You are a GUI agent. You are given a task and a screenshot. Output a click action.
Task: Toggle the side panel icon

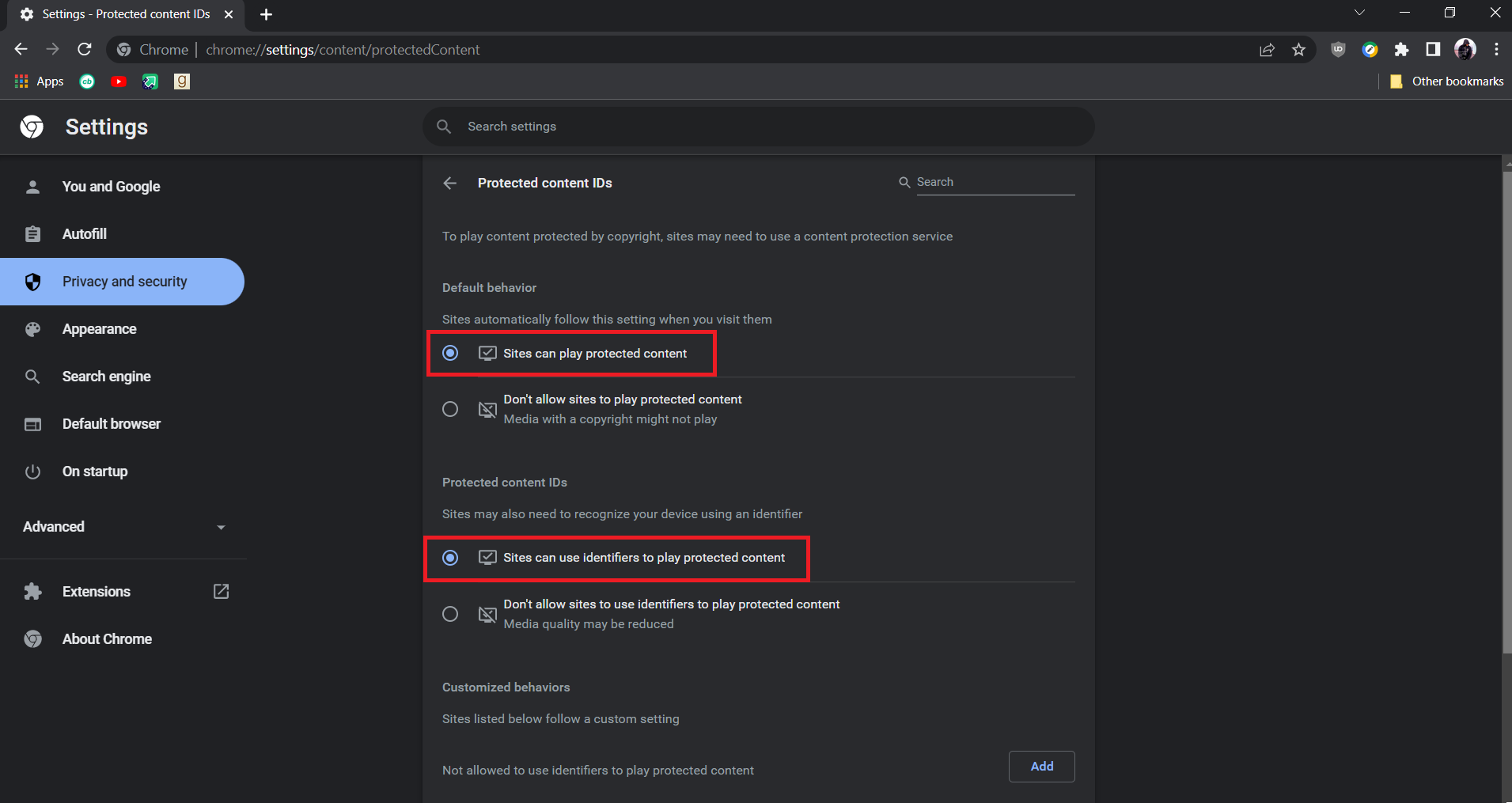pos(1433,49)
